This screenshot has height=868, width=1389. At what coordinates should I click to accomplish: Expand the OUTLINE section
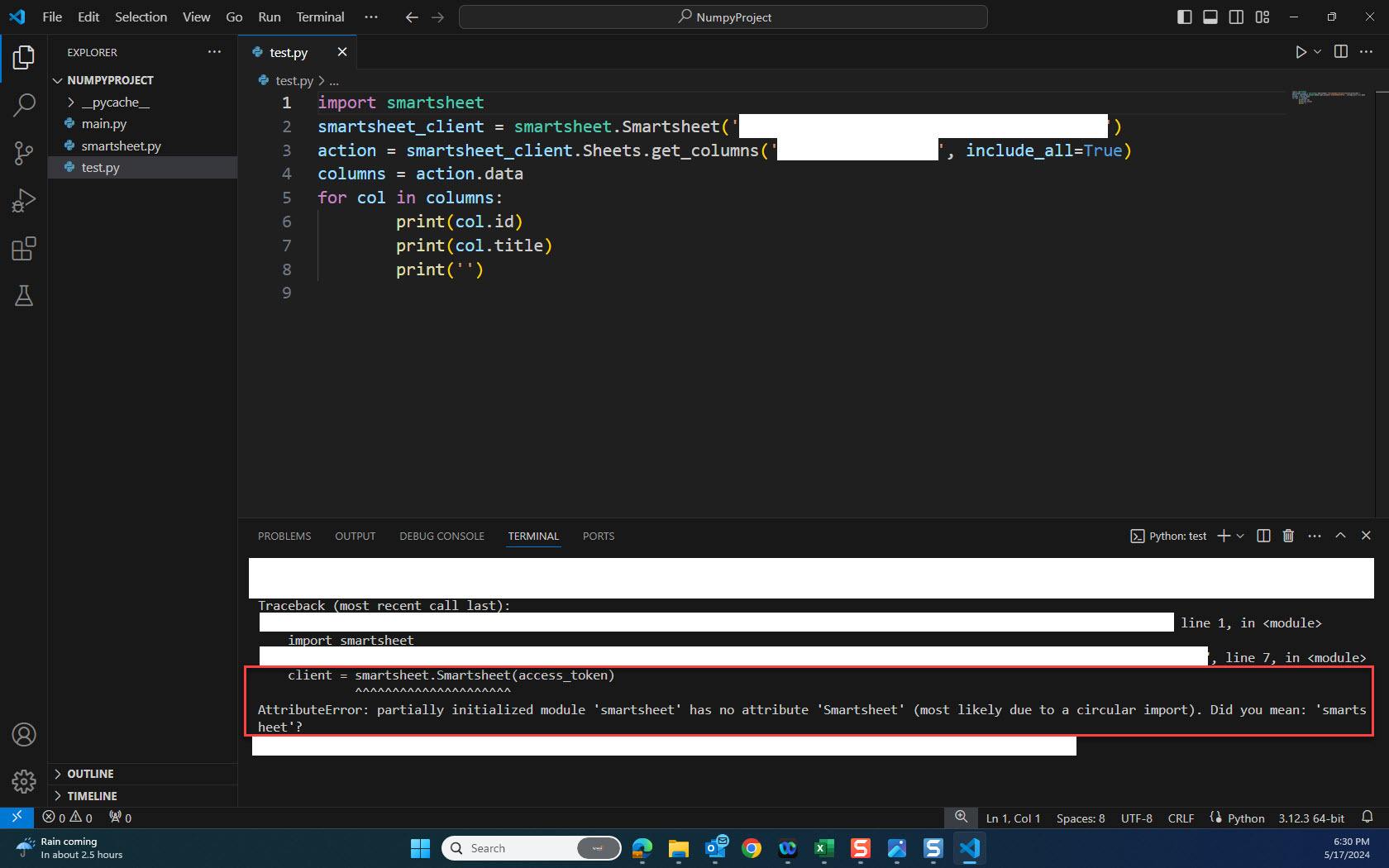pos(142,774)
